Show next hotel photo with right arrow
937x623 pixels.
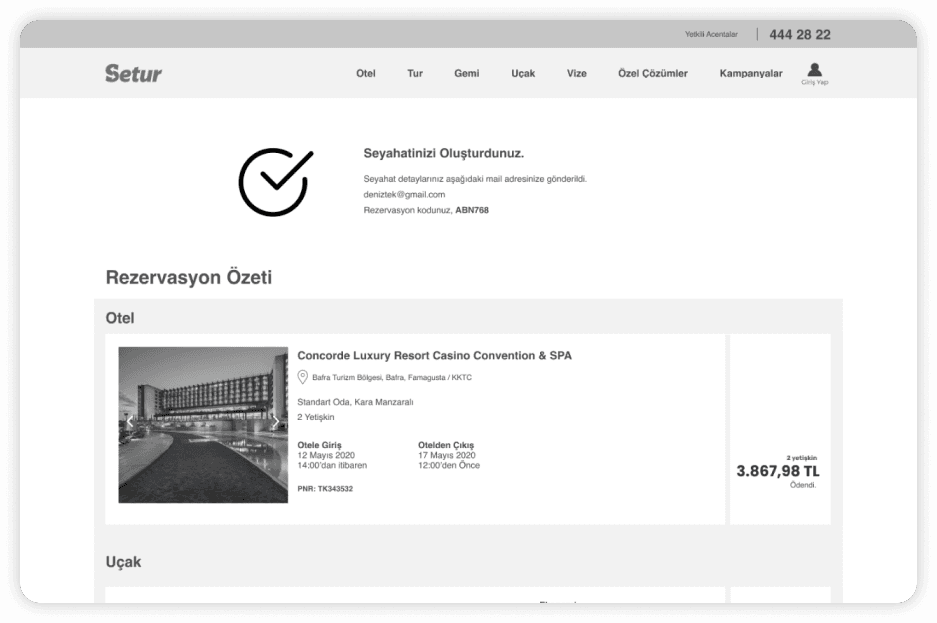275,422
